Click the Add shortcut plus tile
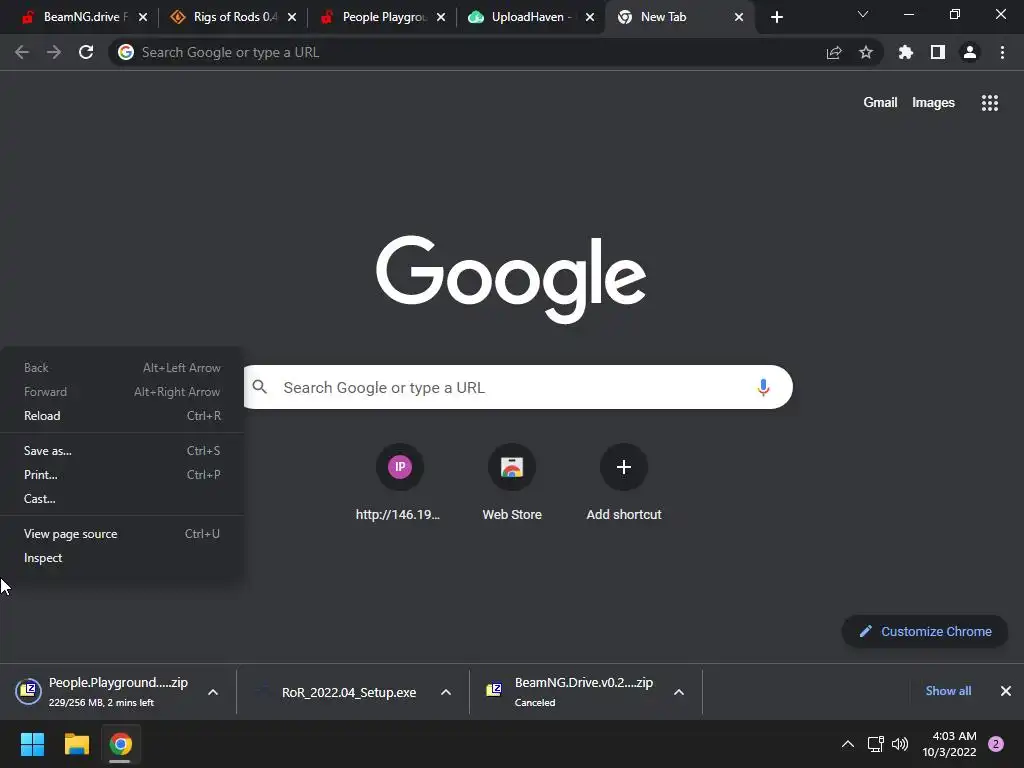Screen dimensions: 1024x768 (624, 483)
